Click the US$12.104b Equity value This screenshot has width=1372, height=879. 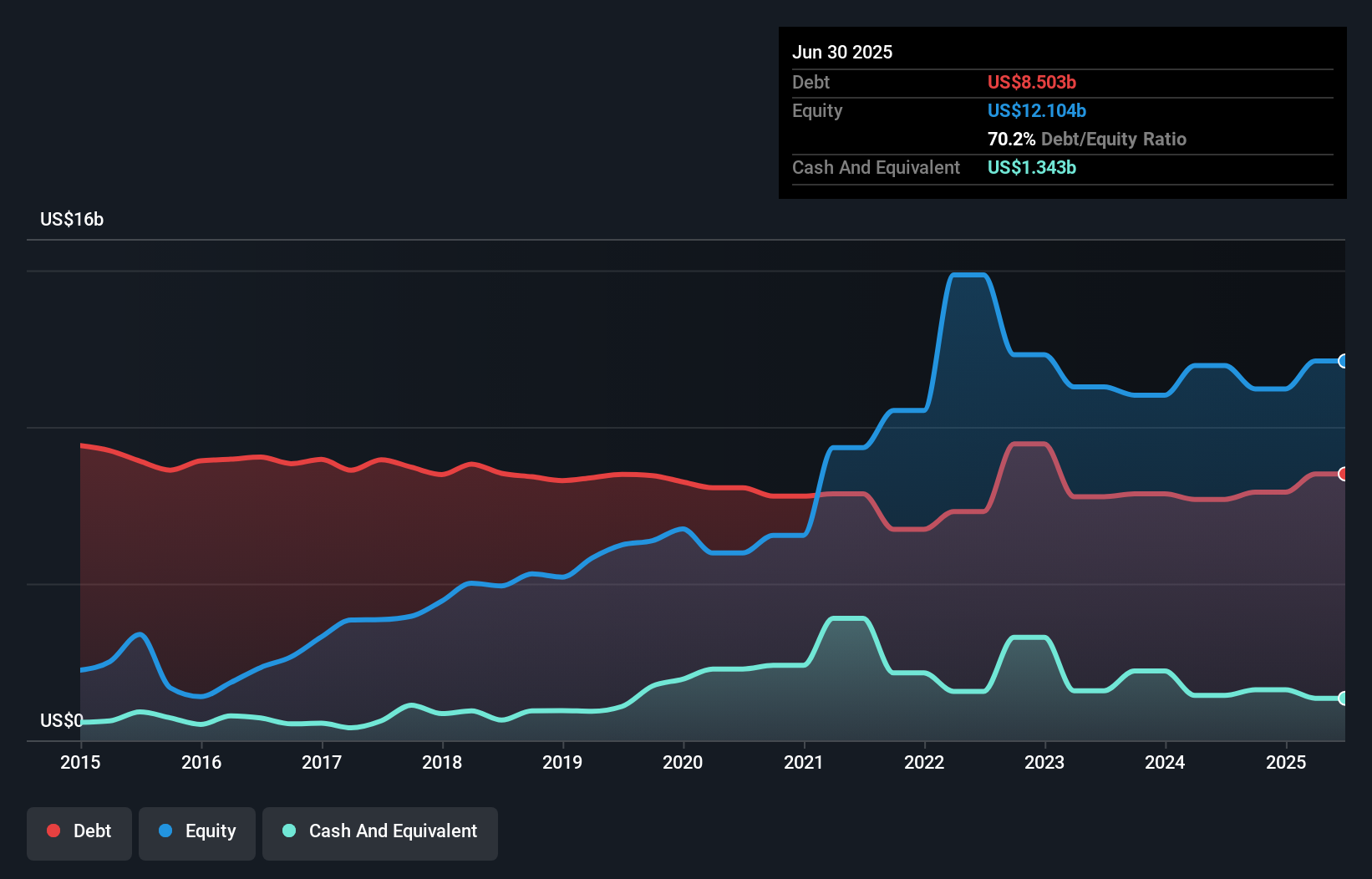[1036, 110]
